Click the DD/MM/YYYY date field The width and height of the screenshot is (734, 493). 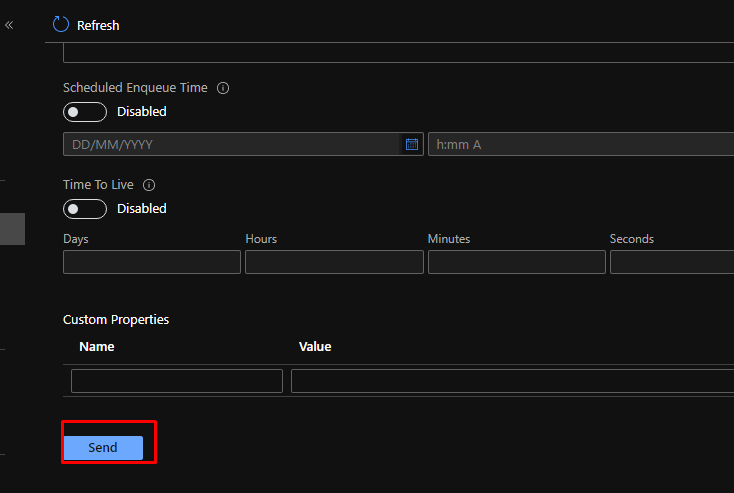click(x=232, y=145)
